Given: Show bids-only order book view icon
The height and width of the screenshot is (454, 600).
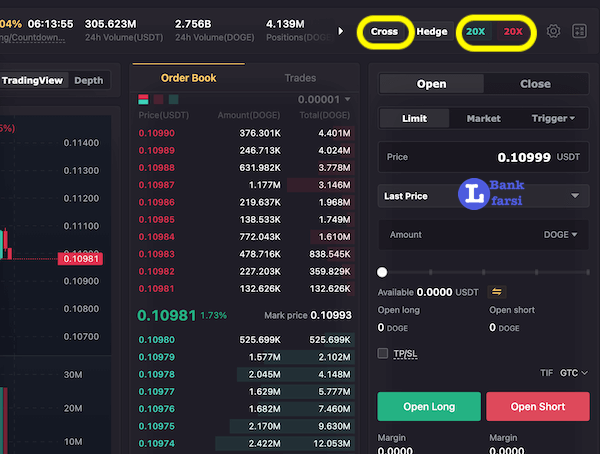Looking at the screenshot, I should click(x=173, y=100).
